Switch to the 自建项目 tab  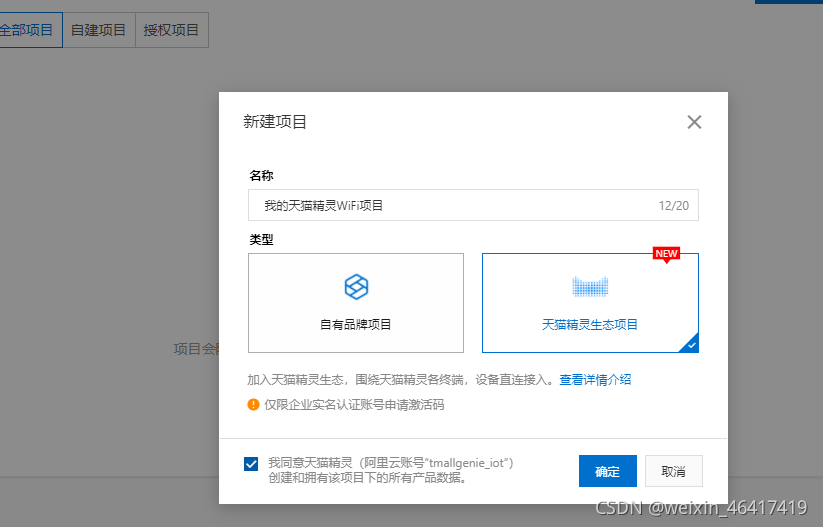click(99, 30)
